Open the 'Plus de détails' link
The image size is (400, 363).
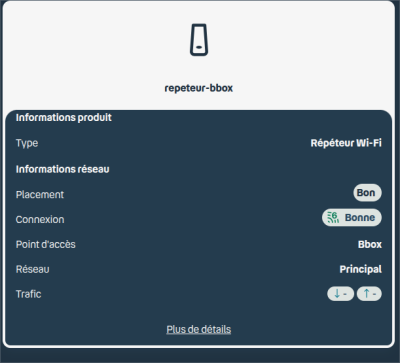tap(199, 329)
